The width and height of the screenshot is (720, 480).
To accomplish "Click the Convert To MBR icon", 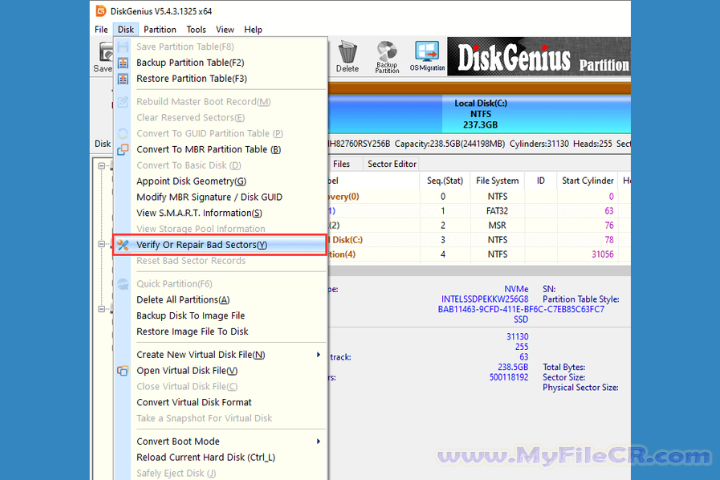I will coord(123,149).
